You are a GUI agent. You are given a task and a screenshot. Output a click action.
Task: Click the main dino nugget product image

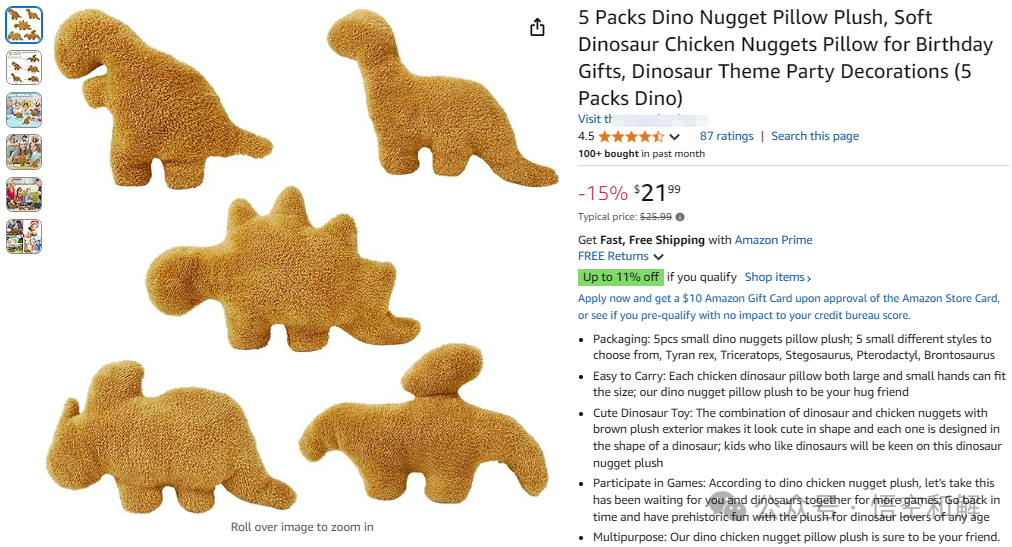point(302,261)
